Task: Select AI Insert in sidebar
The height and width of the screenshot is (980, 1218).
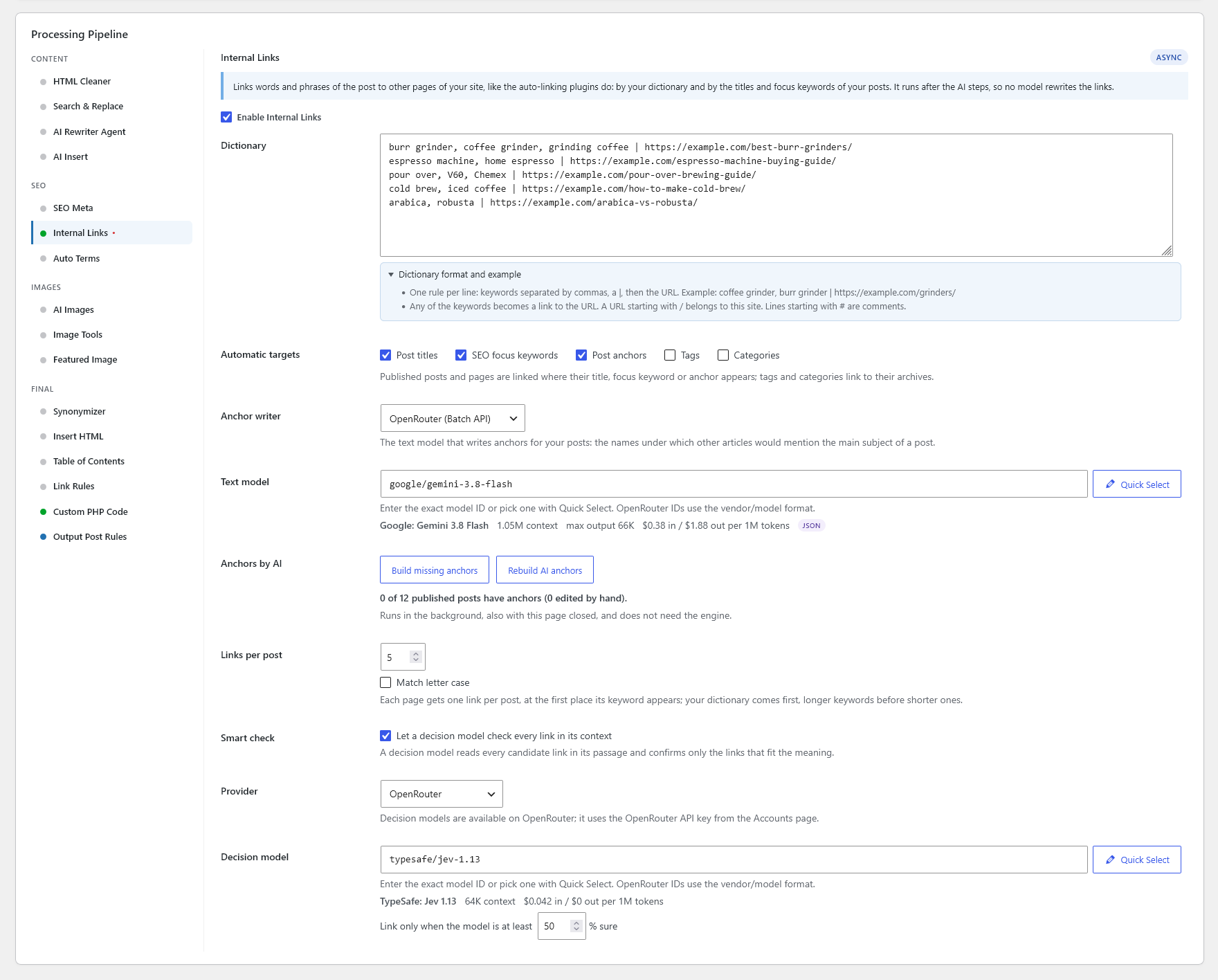Action: pos(71,157)
